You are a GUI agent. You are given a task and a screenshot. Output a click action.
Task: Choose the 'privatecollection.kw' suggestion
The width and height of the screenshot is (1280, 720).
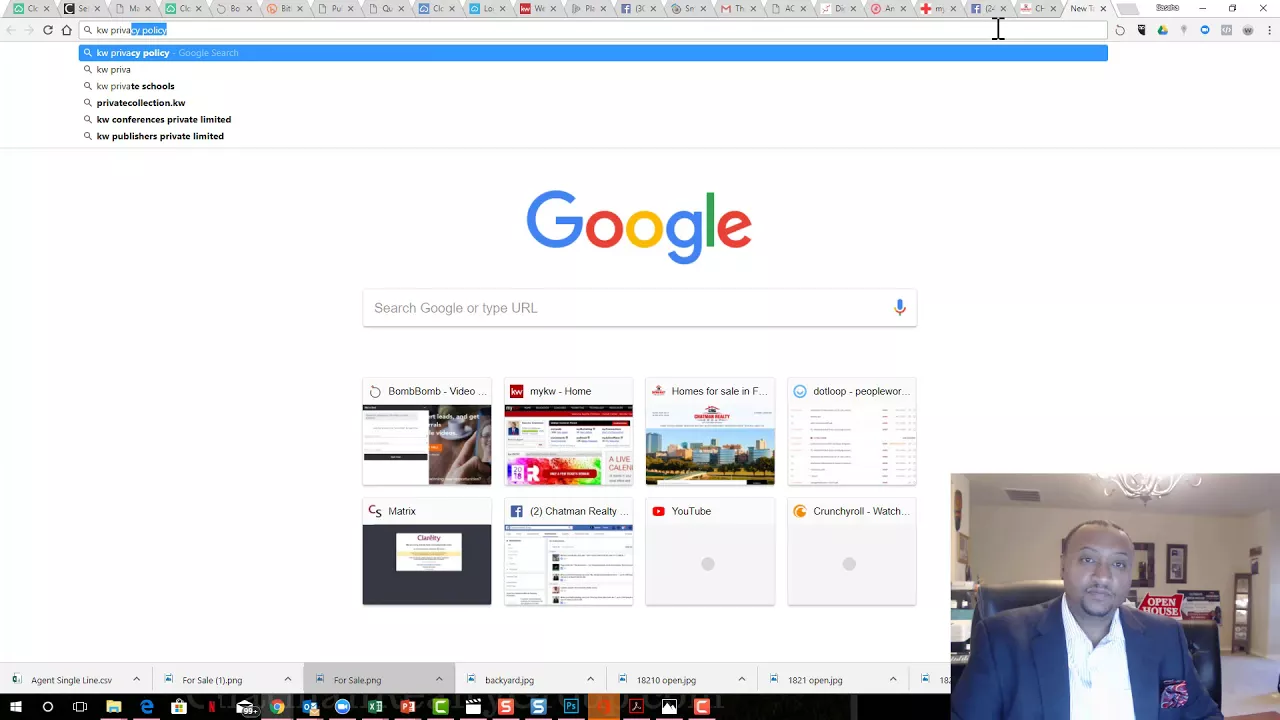coord(593,102)
